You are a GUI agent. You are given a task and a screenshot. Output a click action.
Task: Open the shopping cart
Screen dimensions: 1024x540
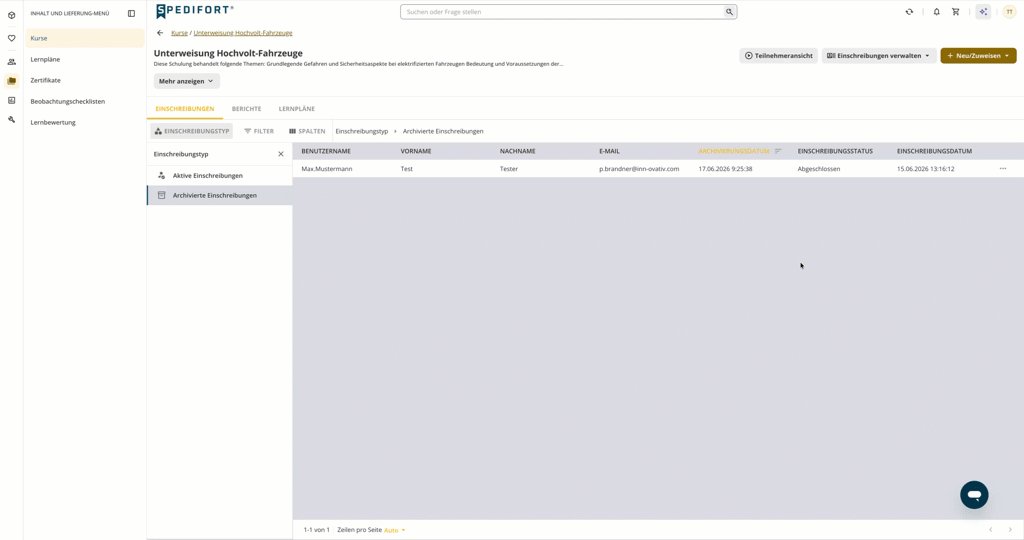pos(955,12)
